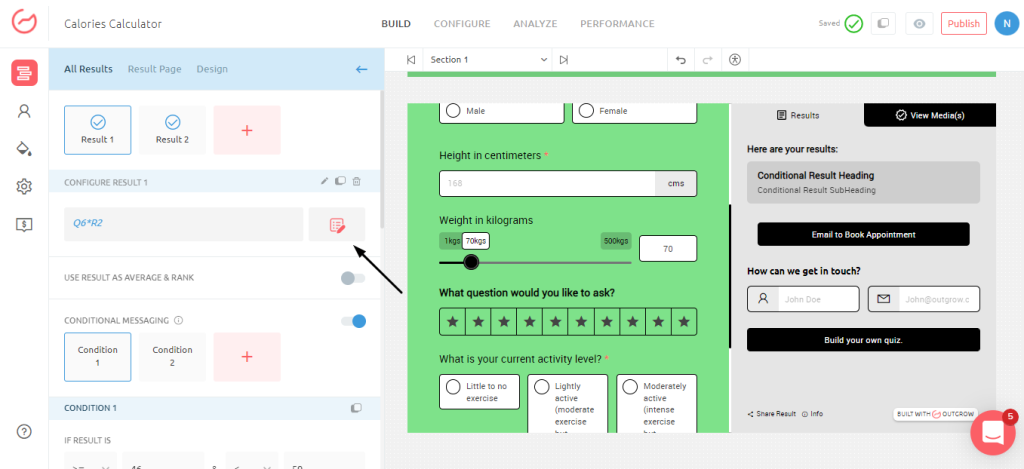Click the last star in rating
The height and width of the screenshot is (469, 1024).
click(684, 321)
